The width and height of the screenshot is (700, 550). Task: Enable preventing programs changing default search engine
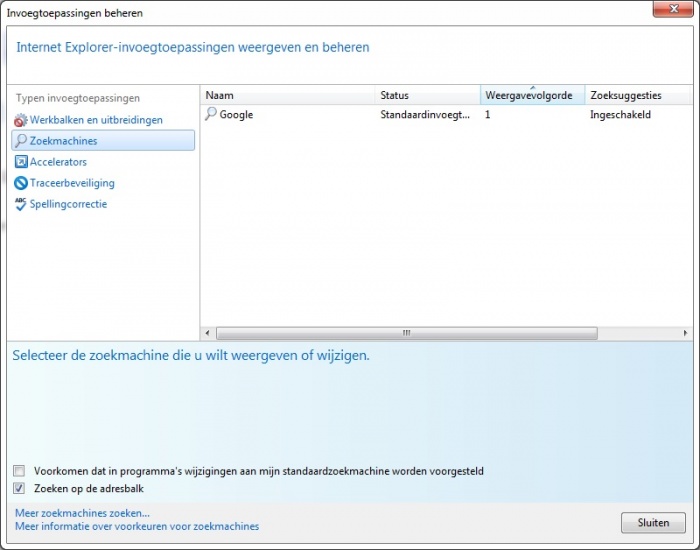tap(19, 471)
